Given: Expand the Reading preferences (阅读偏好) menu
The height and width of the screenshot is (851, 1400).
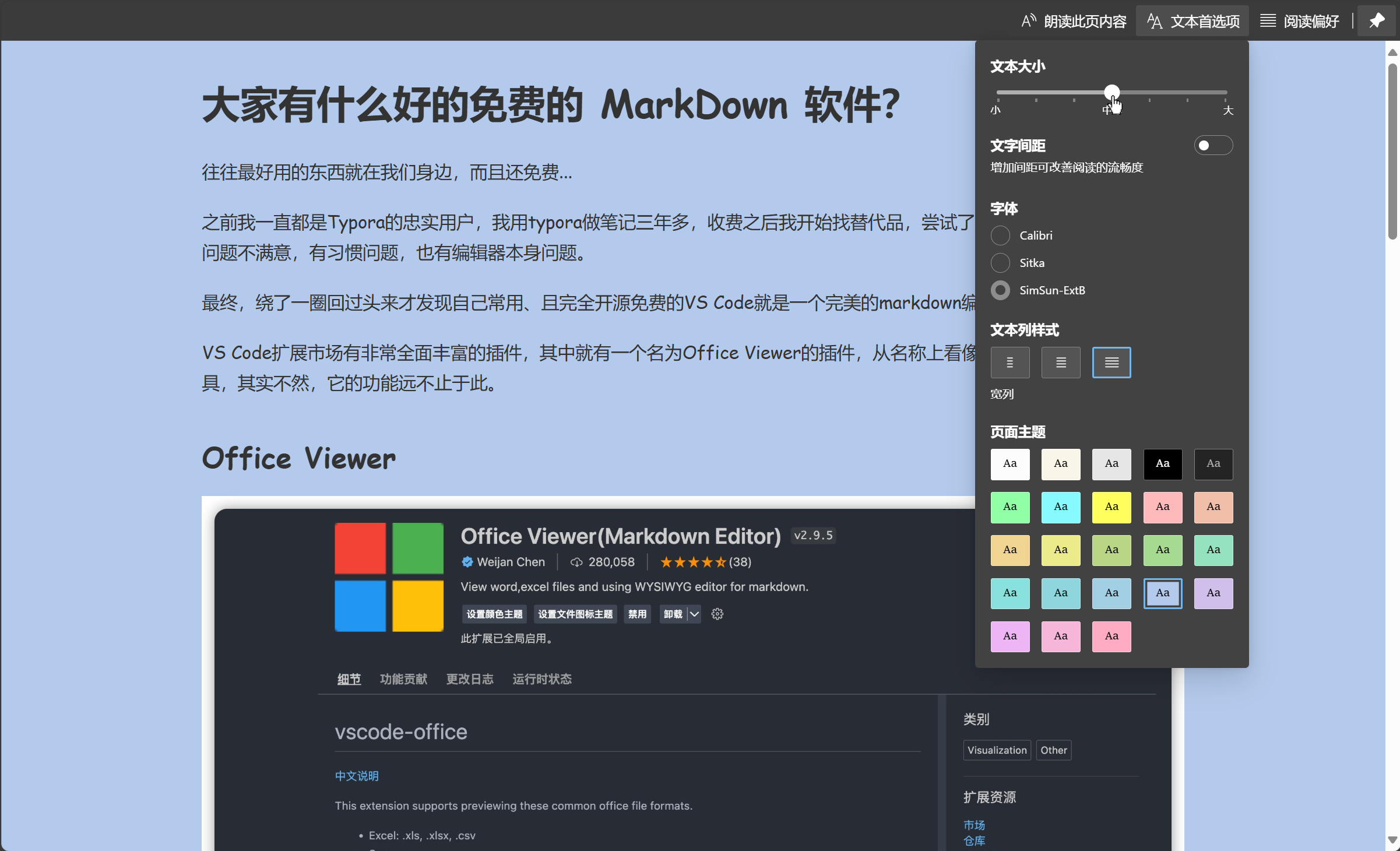Looking at the screenshot, I should pyautogui.click(x=1300, y=21).
